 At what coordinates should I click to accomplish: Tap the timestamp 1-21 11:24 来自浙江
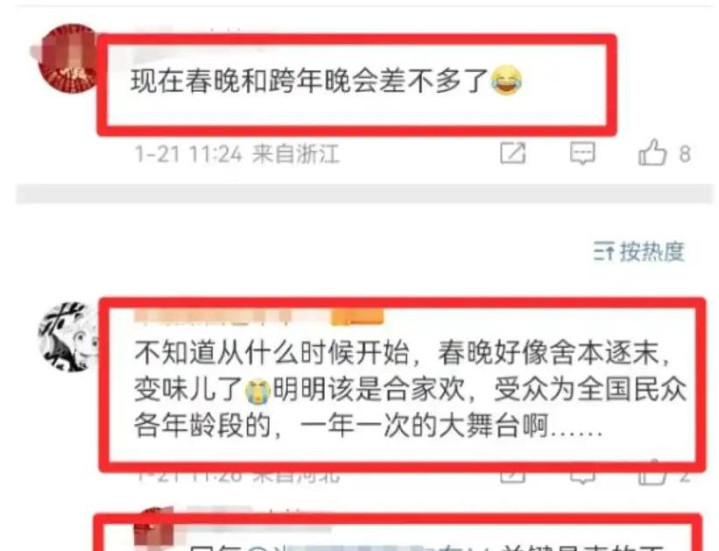pos(237,154)
